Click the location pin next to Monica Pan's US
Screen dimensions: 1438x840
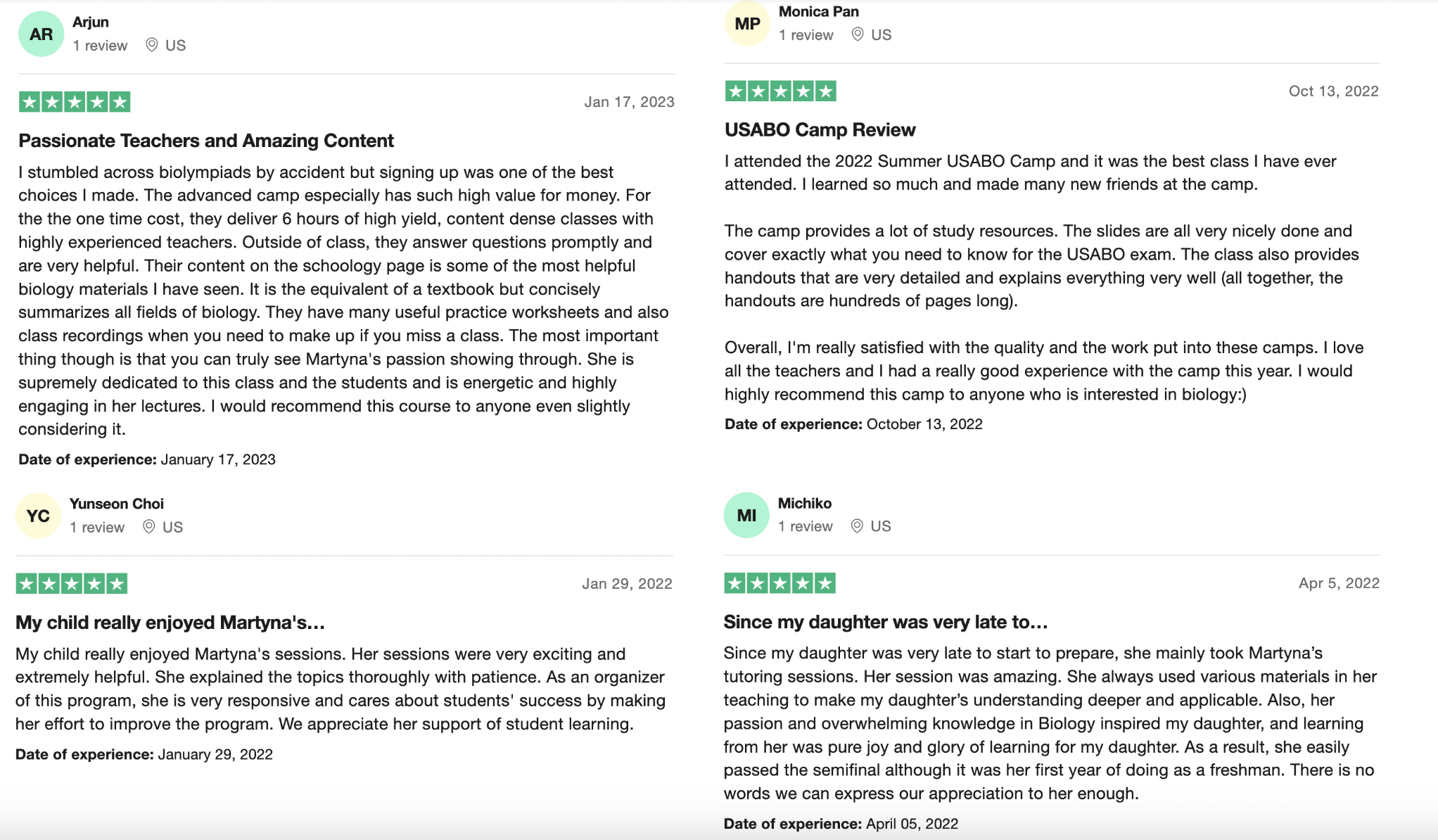pyautogui.click(x=857, y=34)
